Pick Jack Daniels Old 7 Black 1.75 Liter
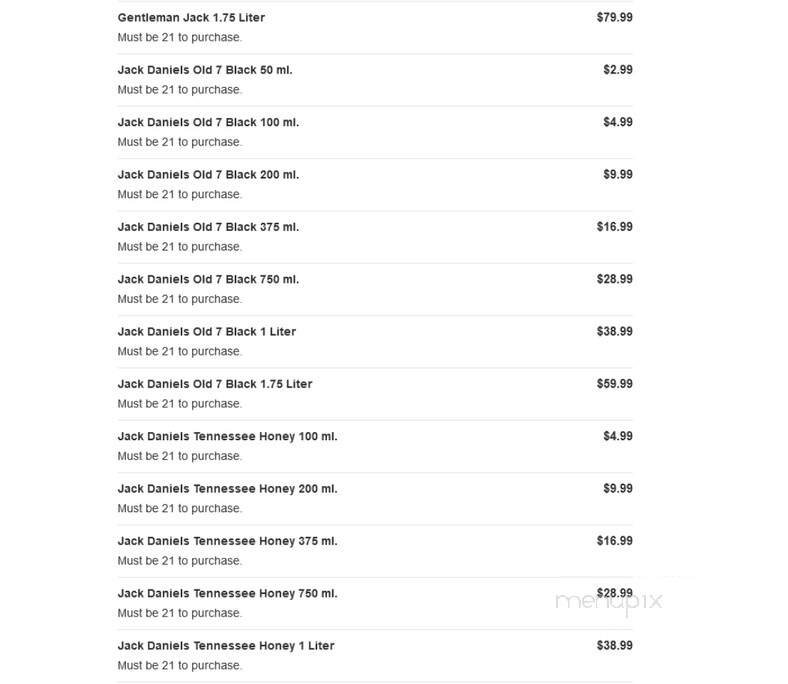This screenshot has width=788, height=684. [214, 384]
